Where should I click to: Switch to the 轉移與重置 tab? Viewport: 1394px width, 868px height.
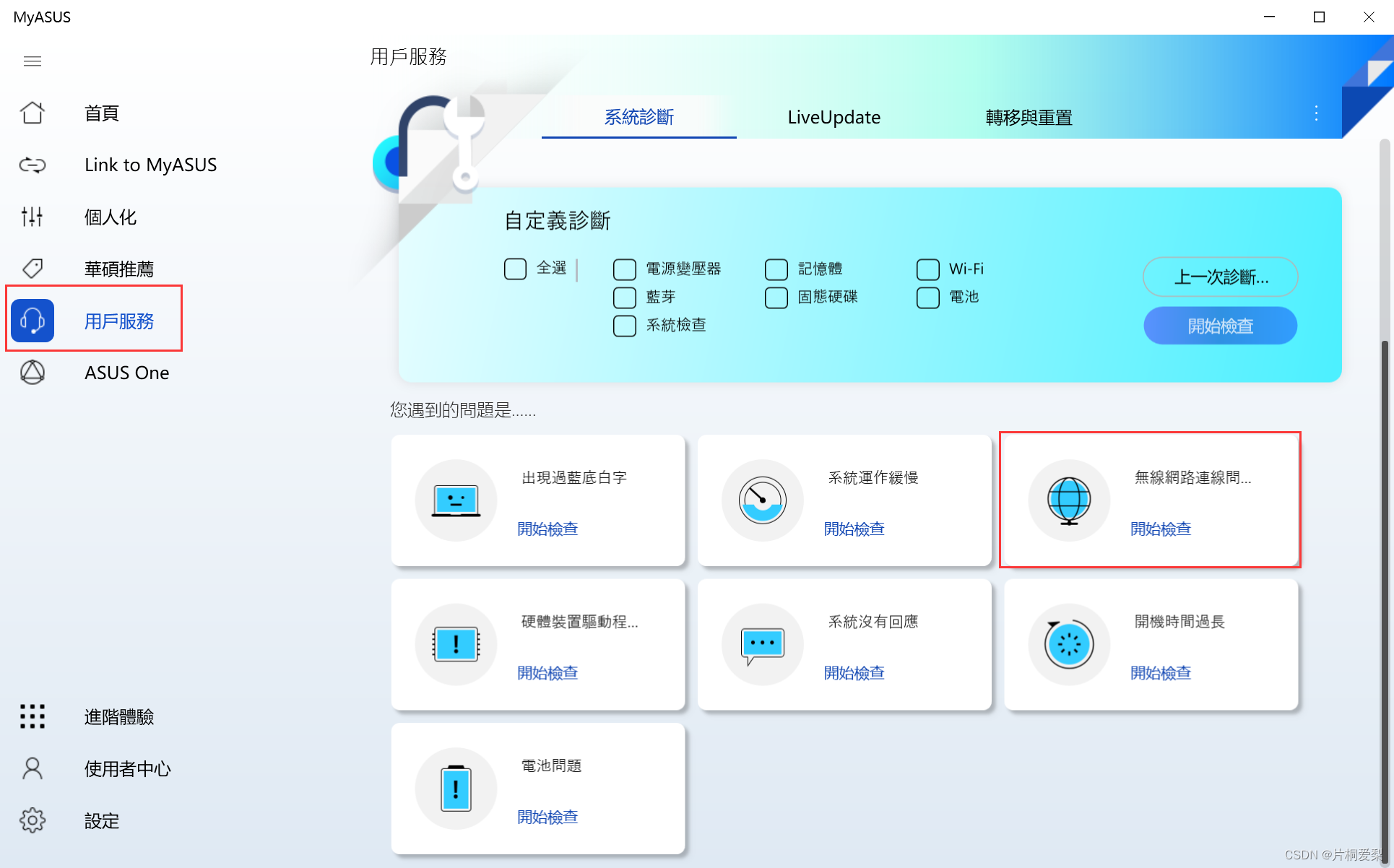click(x=1029, y=117)
